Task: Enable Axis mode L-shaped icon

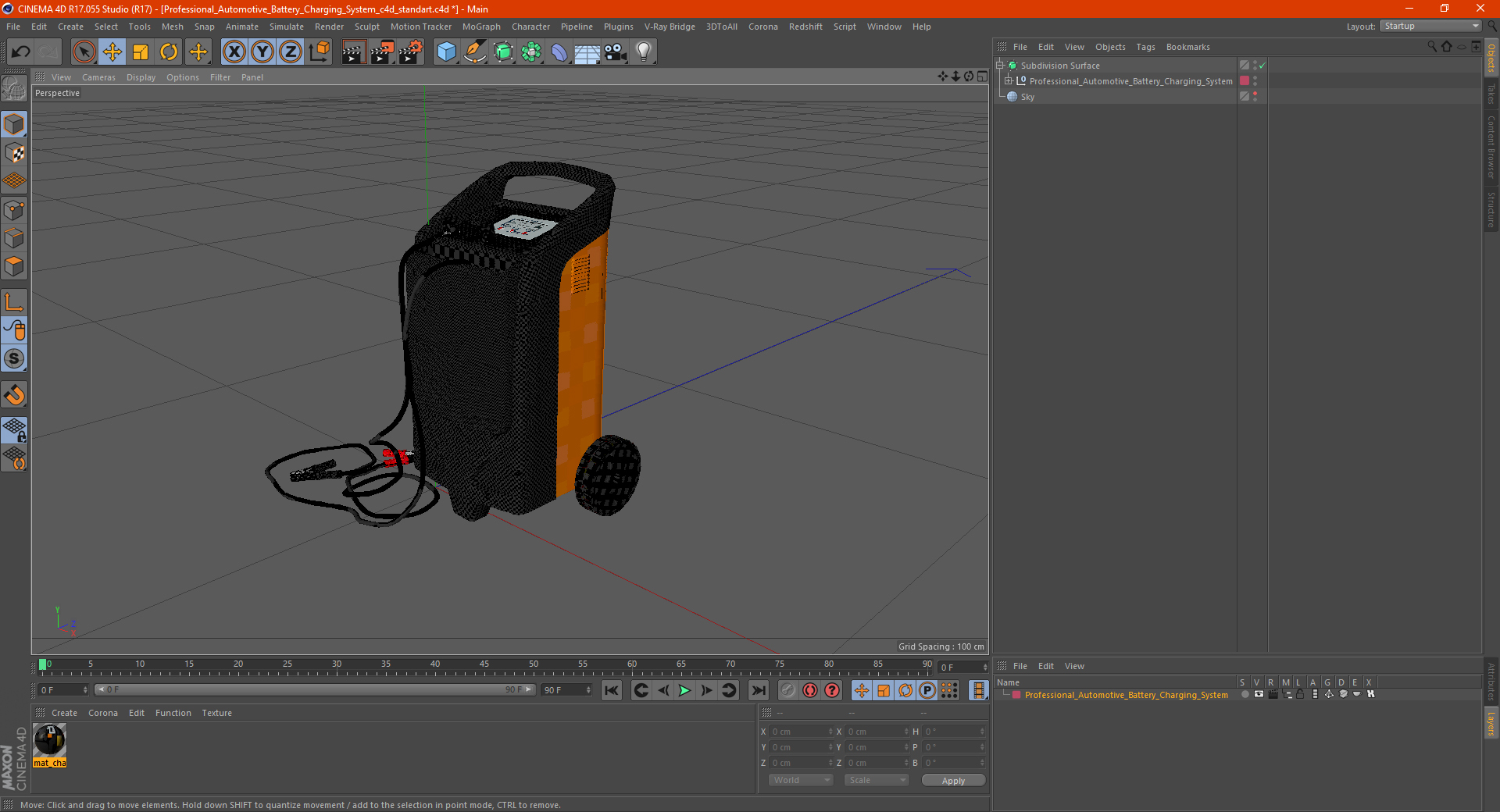Action: 14,302
